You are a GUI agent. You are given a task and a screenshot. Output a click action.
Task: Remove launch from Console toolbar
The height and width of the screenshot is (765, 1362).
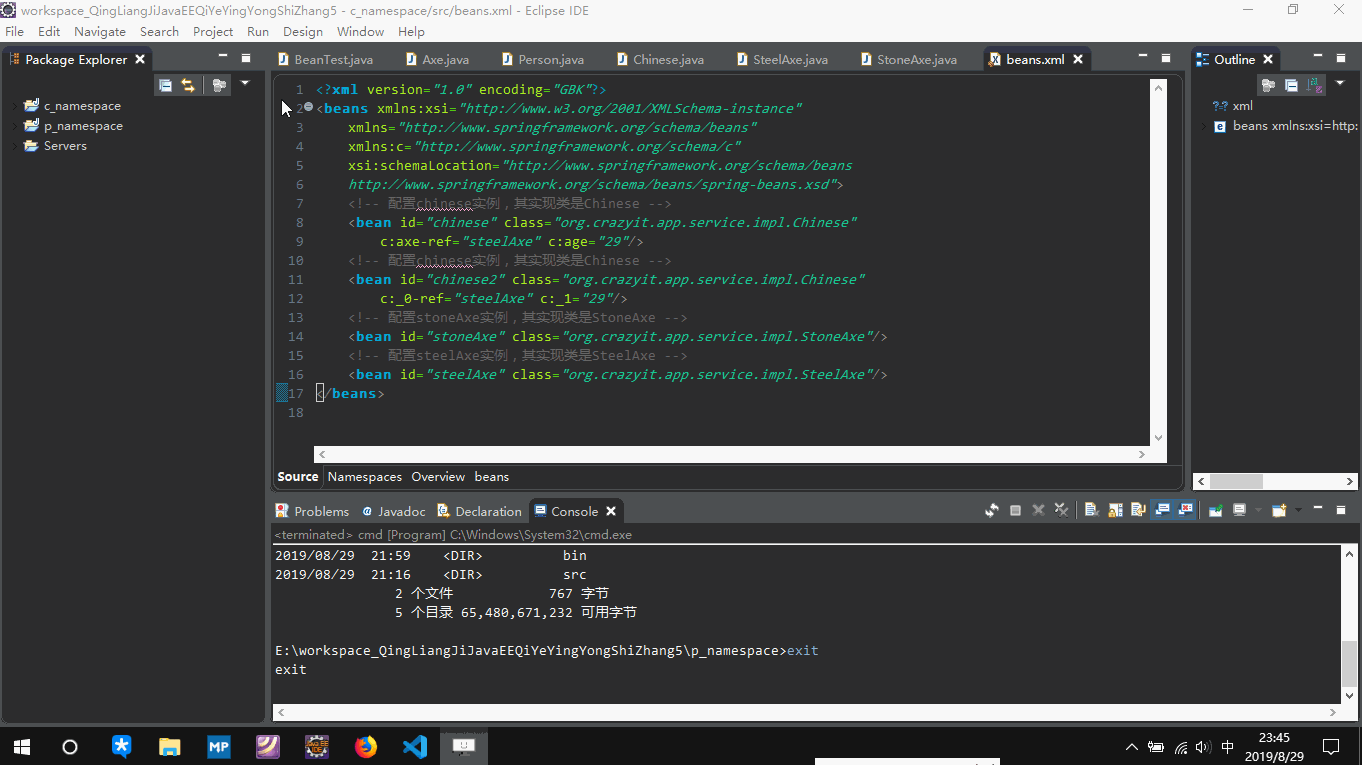click(x=1038, y=510)
